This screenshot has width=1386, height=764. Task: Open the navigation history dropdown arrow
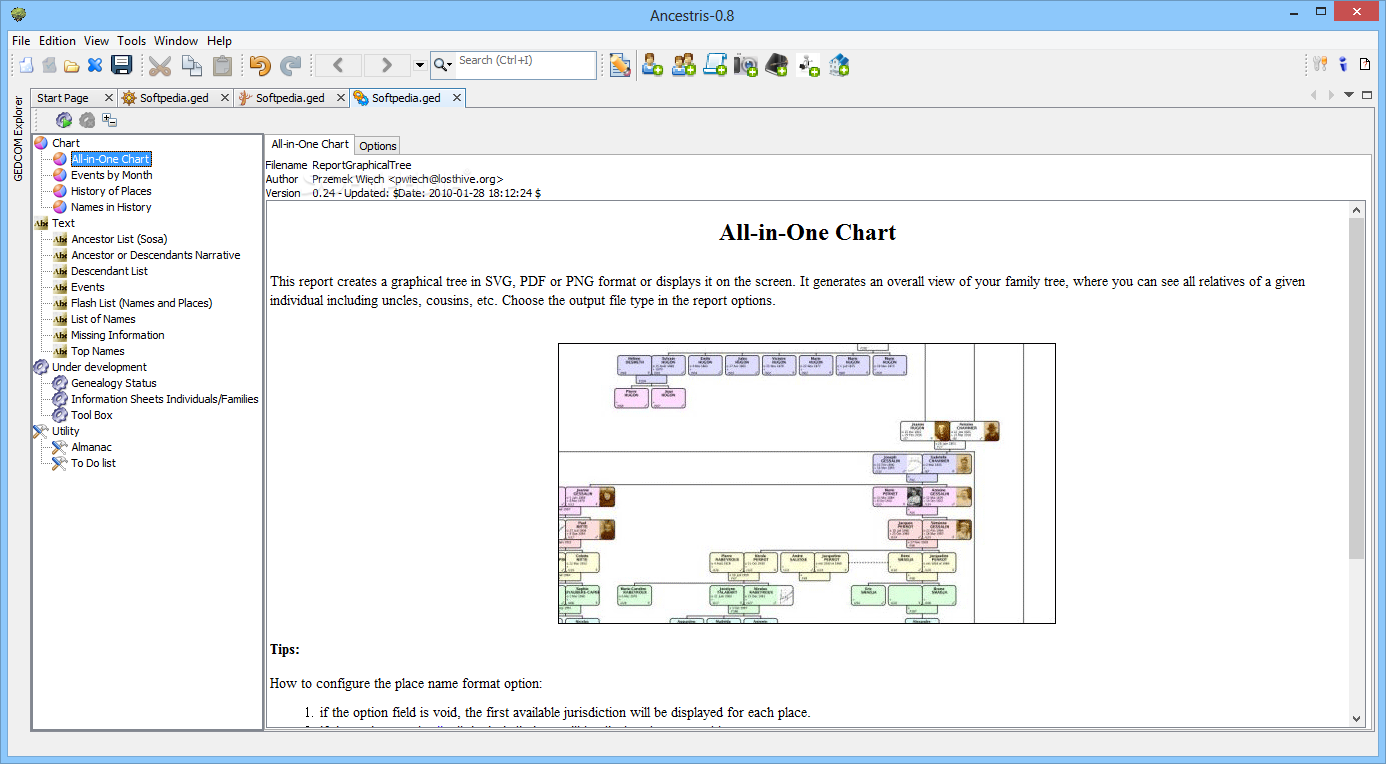point(420,65)
